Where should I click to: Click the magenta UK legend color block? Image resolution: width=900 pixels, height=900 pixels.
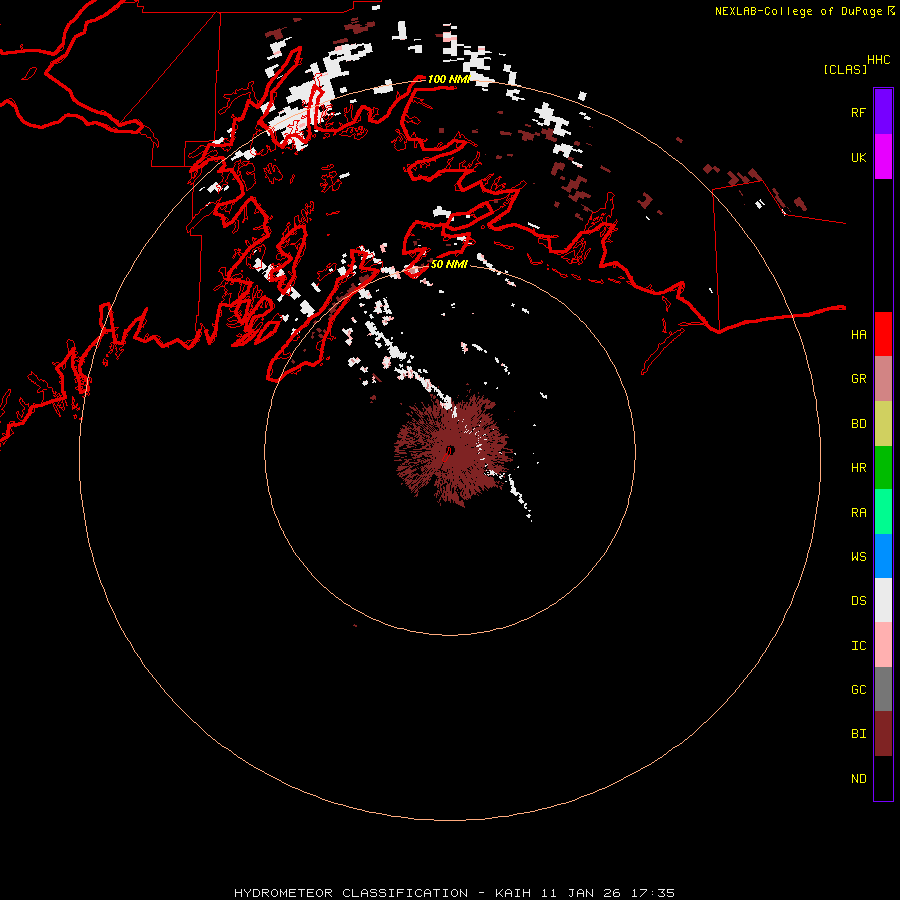point(883,157)
